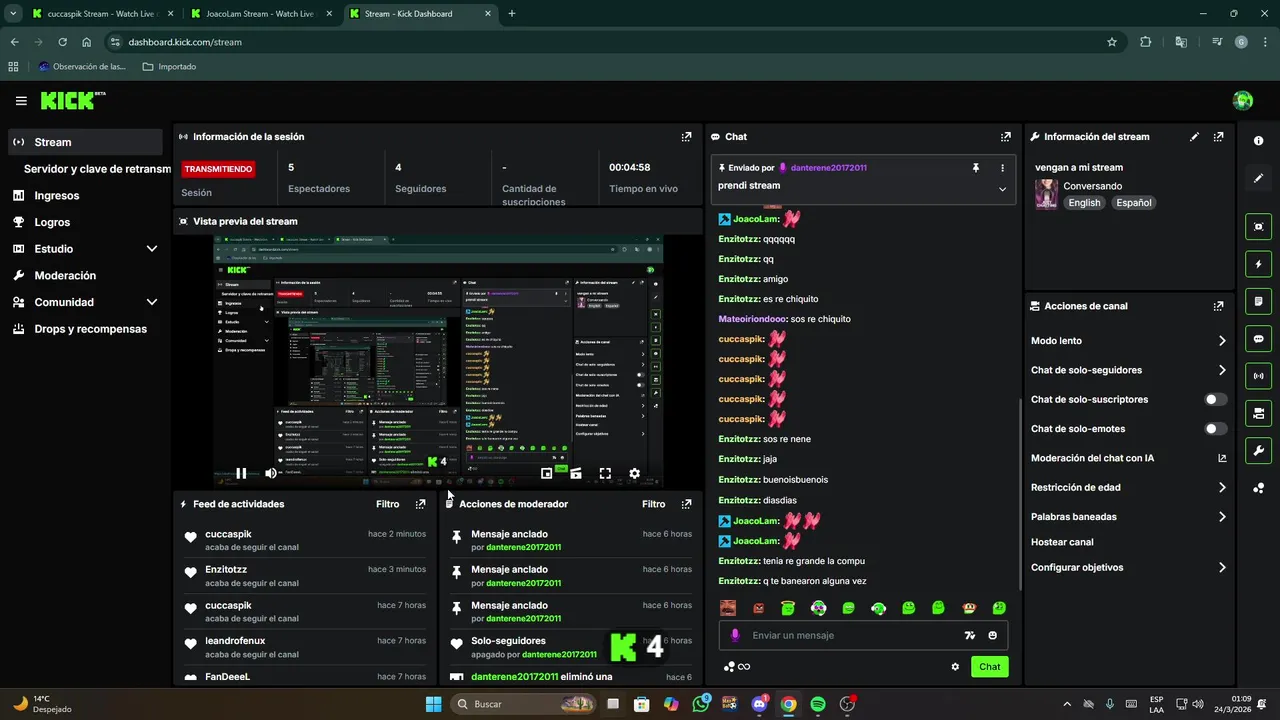Image resolution: width=1280 pixels, height=720 pixels.
Task: Open the hamburger sidebar menu
Action: click(x=21, y=101)
